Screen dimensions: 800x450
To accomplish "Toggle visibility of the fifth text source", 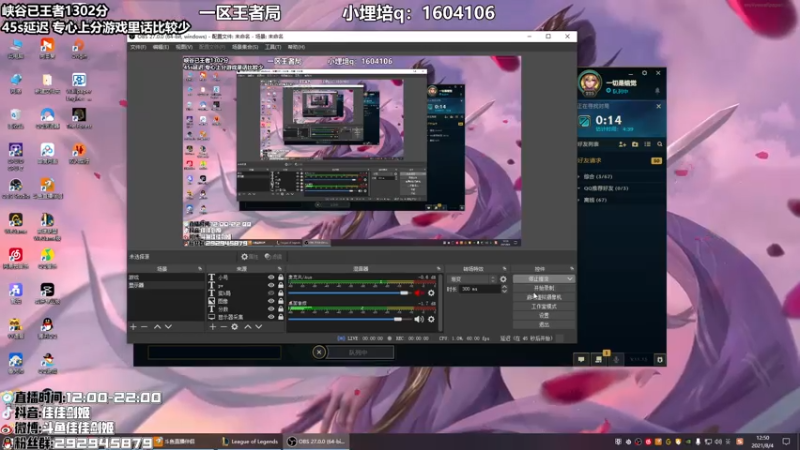I will (271, 309).
